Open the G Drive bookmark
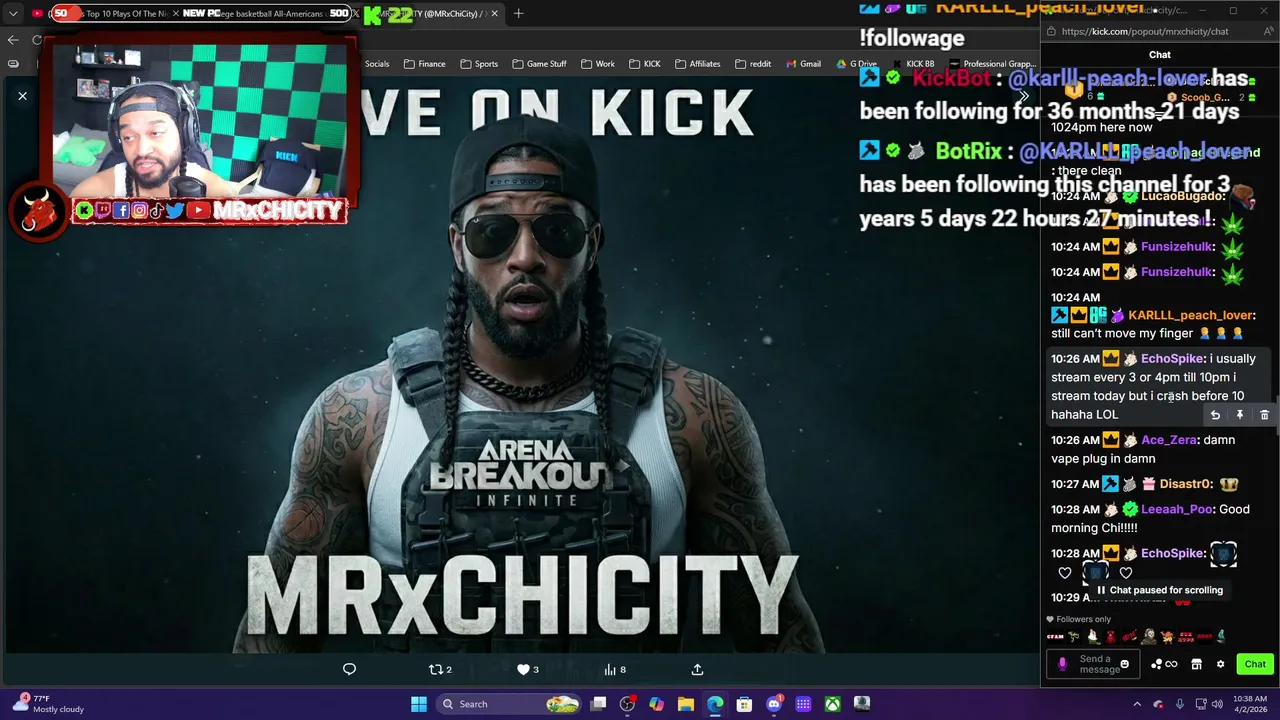 click(x=856, y=64)
